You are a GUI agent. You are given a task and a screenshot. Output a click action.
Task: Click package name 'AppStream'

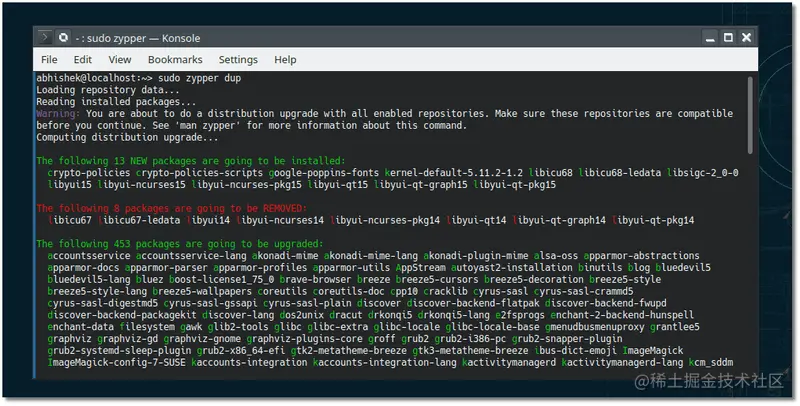coord(421,268)
